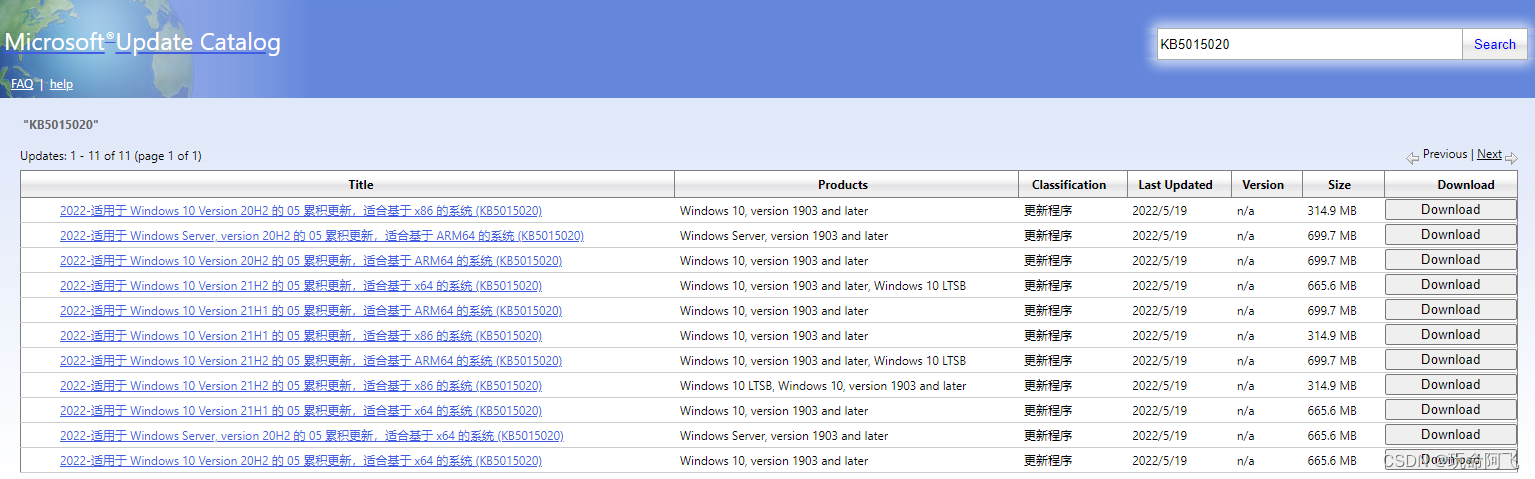Open Windows 10 Version 21H1 x64 update title

tap(301, 411)
